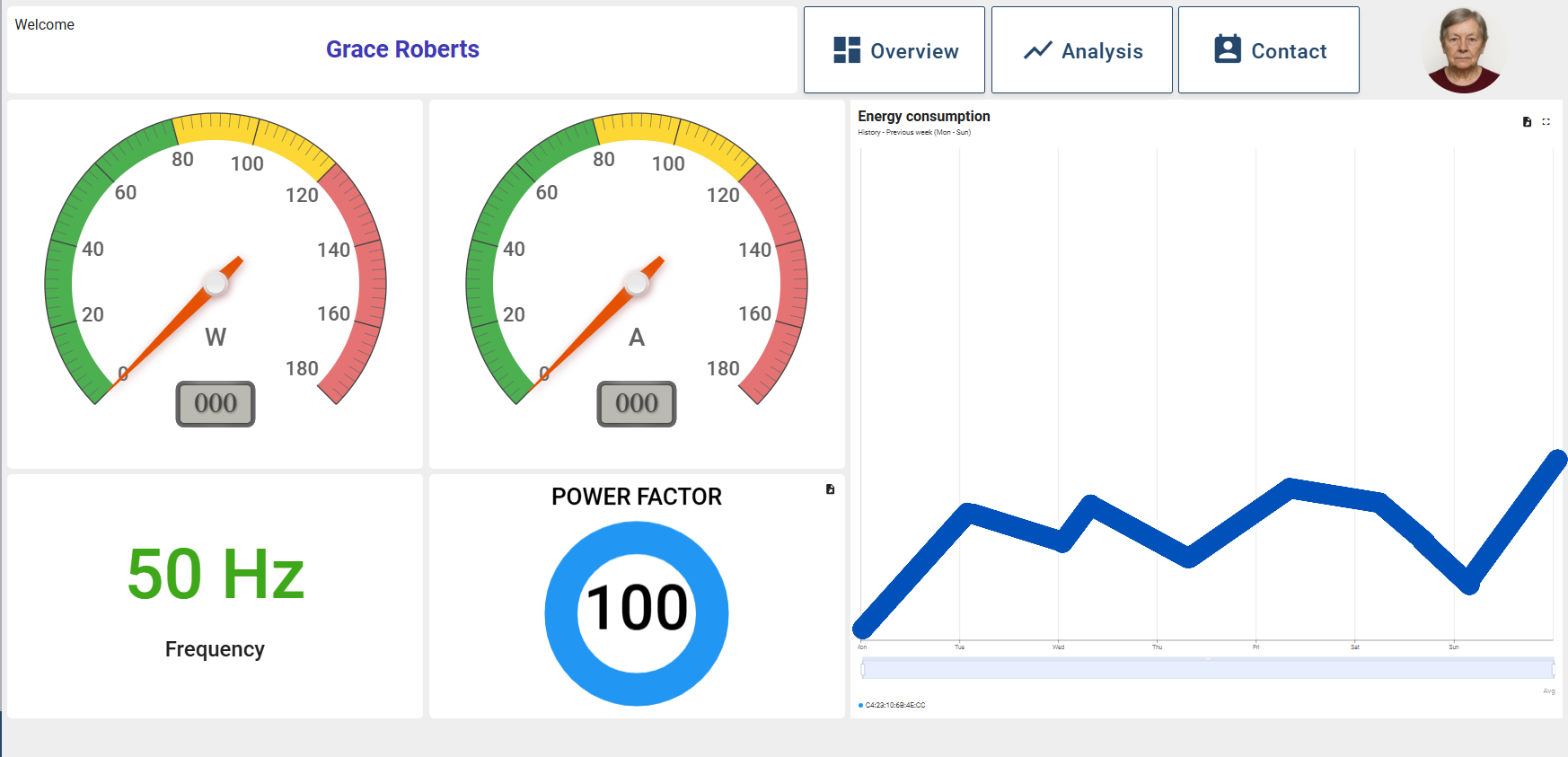Click the 50 Hz frequency value
Viewport: 1568px width, 757px height.
click(x=216, y=575)
